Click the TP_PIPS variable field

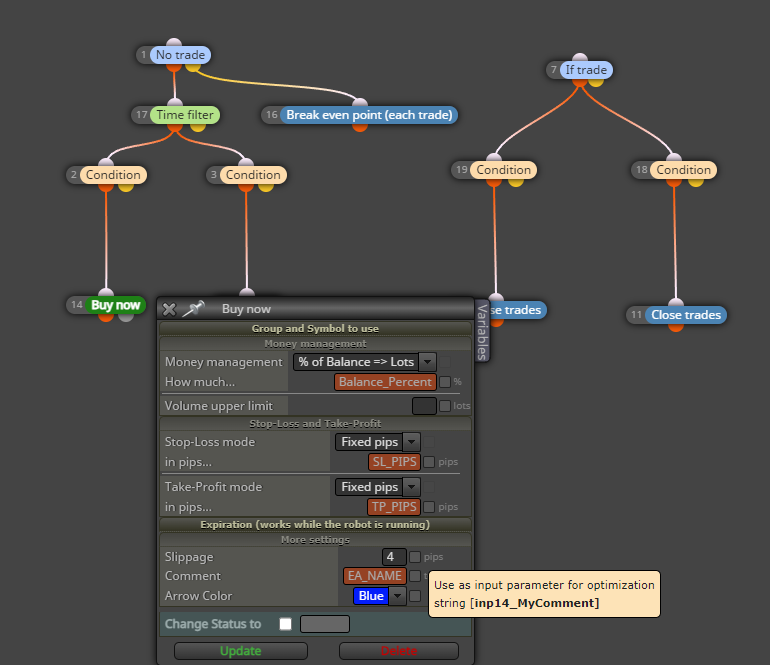click(x=394, y=506)
